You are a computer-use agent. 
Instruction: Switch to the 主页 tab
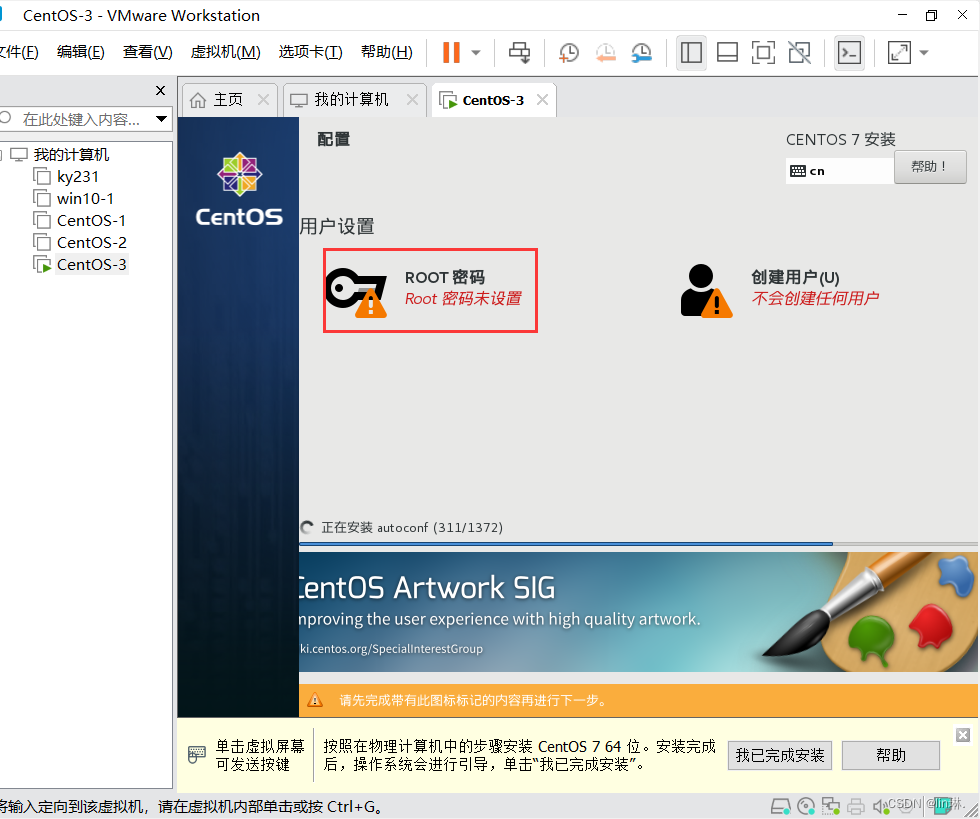click(x=228, y=100)
